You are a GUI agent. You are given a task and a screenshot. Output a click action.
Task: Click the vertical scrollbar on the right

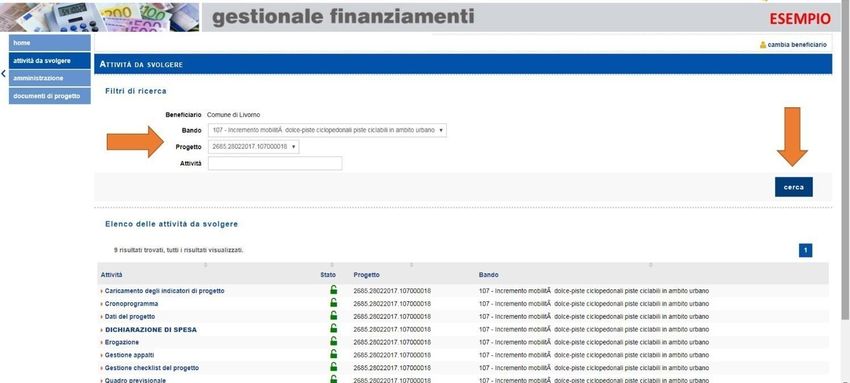[x=846, y=163]
